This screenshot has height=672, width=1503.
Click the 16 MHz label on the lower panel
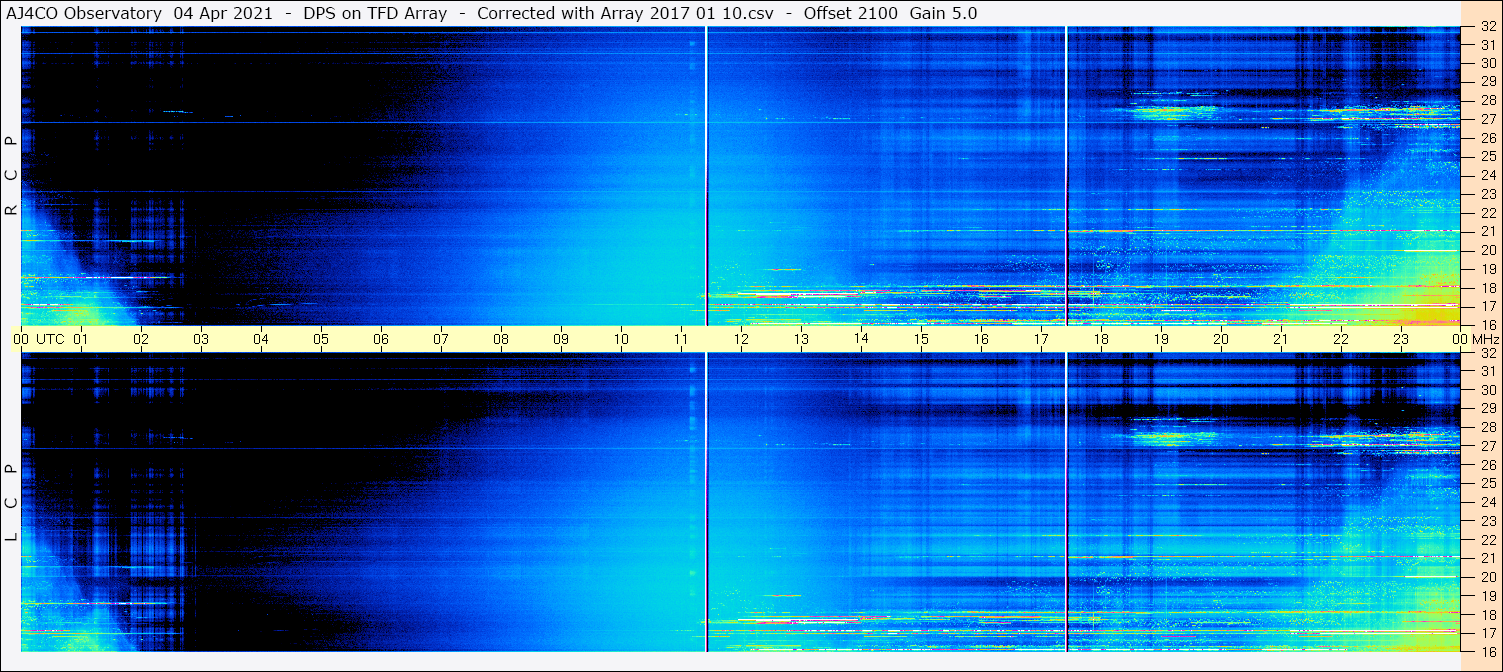1487,650
